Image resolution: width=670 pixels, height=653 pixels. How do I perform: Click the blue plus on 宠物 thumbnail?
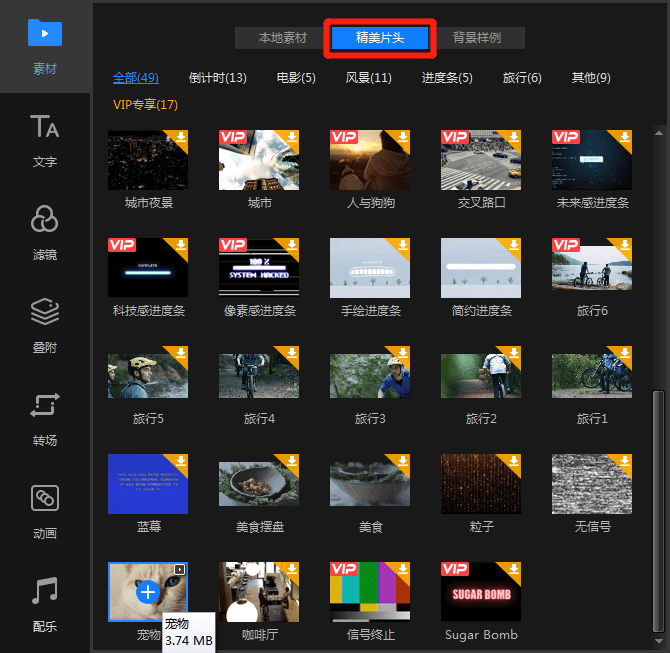click(x=148, y=592)
